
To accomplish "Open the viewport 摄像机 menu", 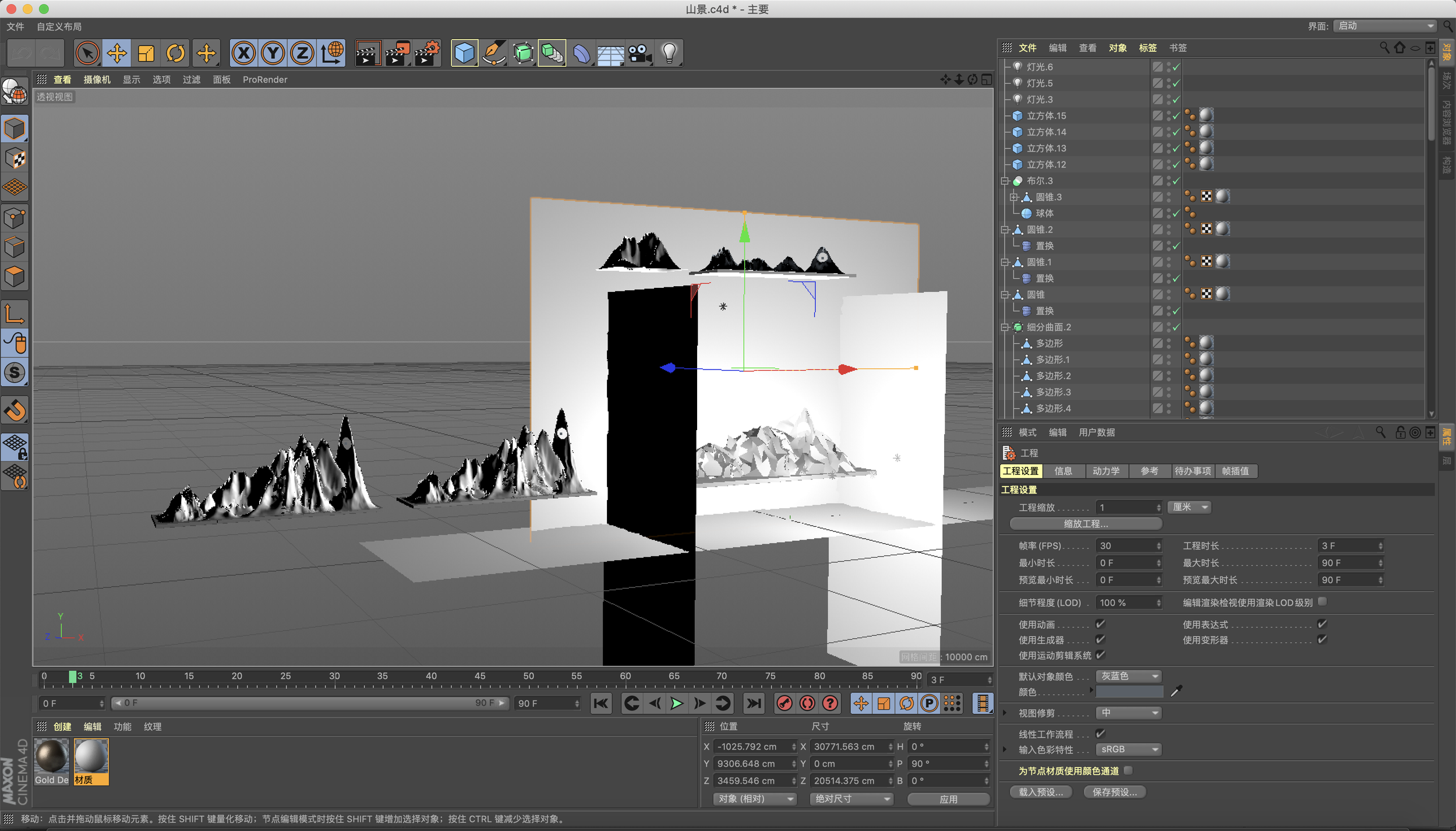I will [97, 80].
